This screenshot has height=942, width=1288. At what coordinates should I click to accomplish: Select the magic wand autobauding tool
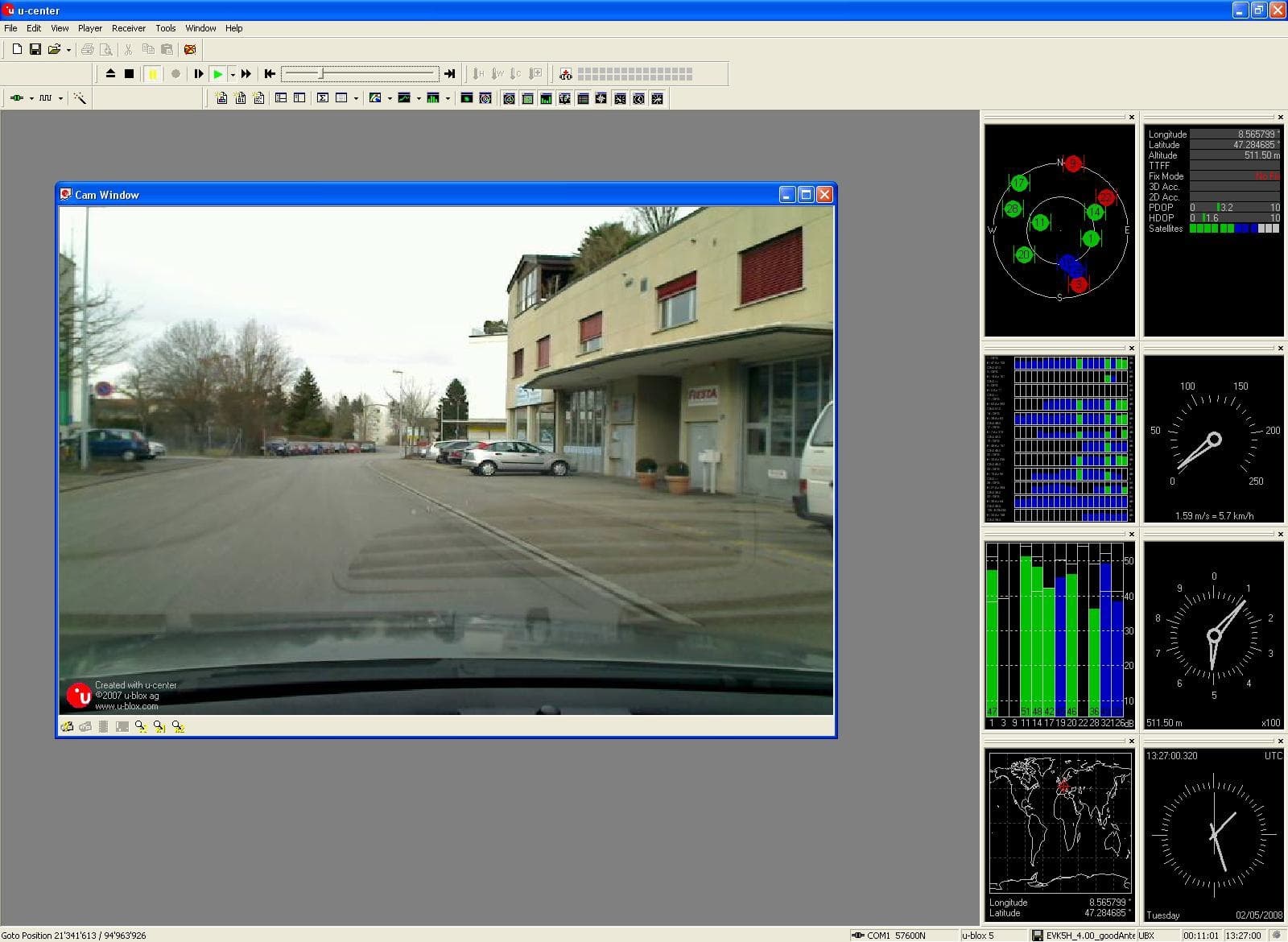[x=79, y=97]
